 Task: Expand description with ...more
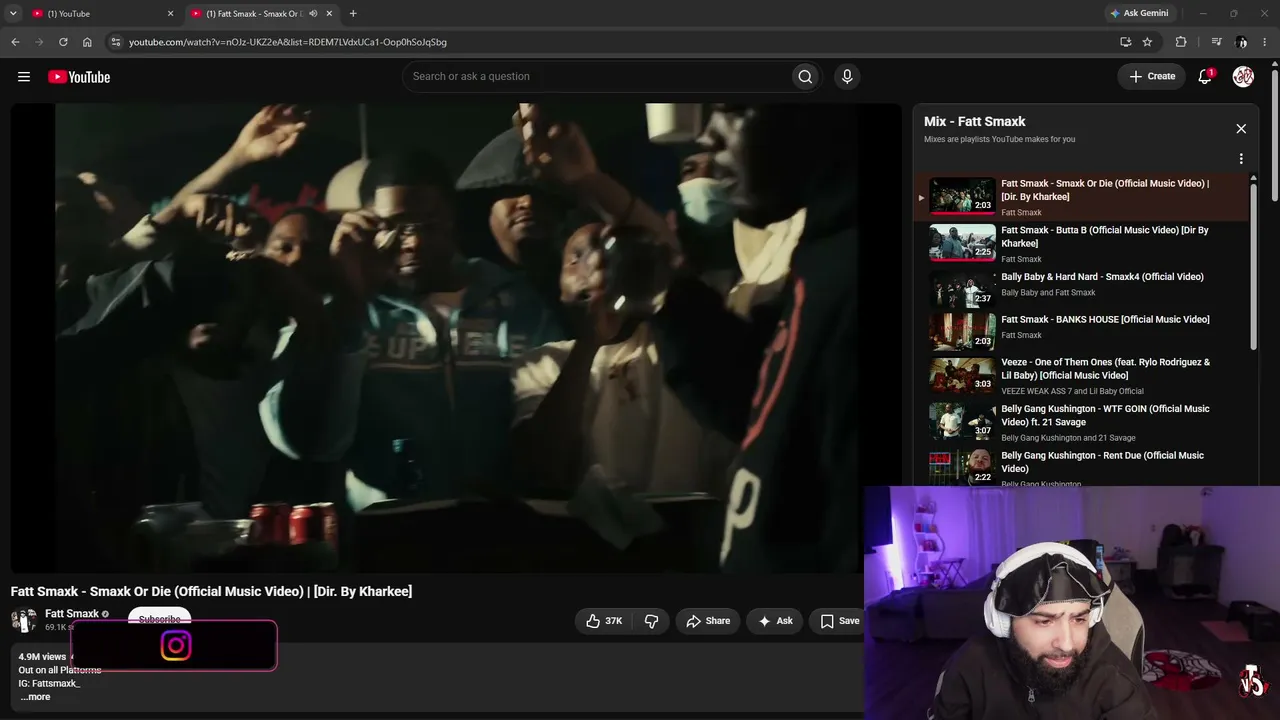(35, 697)
